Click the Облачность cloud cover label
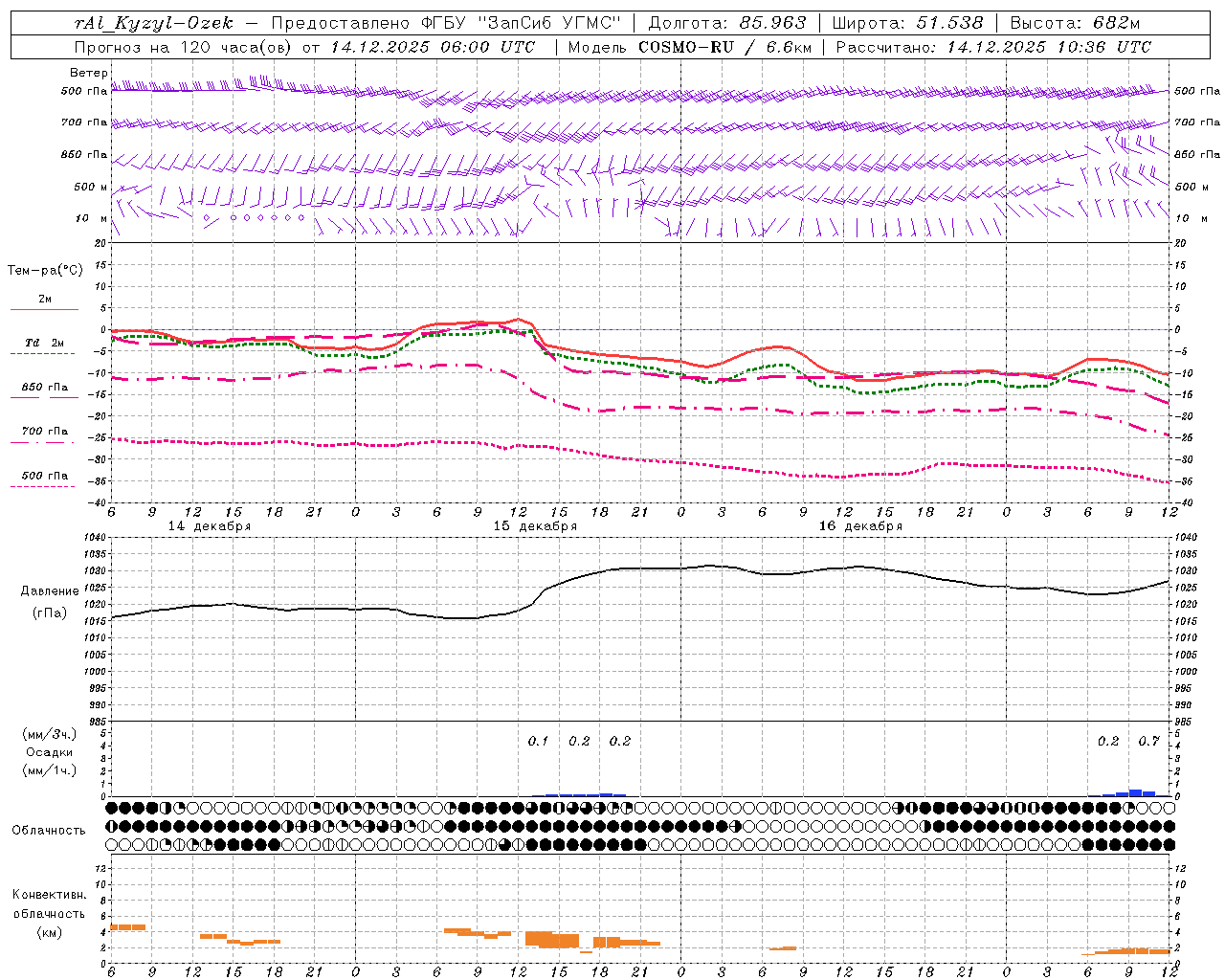The height and width of the screenshot is (980, 1225). 49,831
